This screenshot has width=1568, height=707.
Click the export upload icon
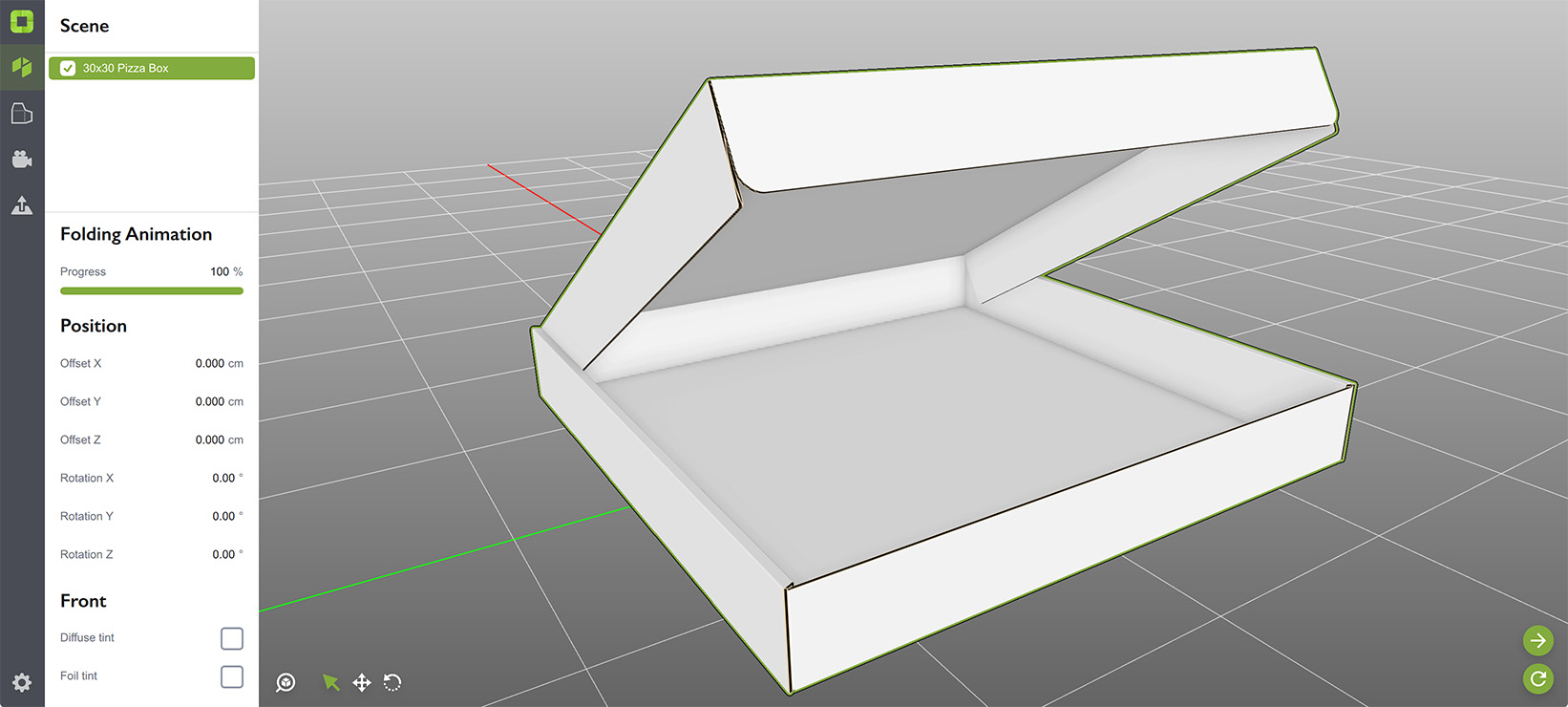pyautogui.click(x=22, y=205)
